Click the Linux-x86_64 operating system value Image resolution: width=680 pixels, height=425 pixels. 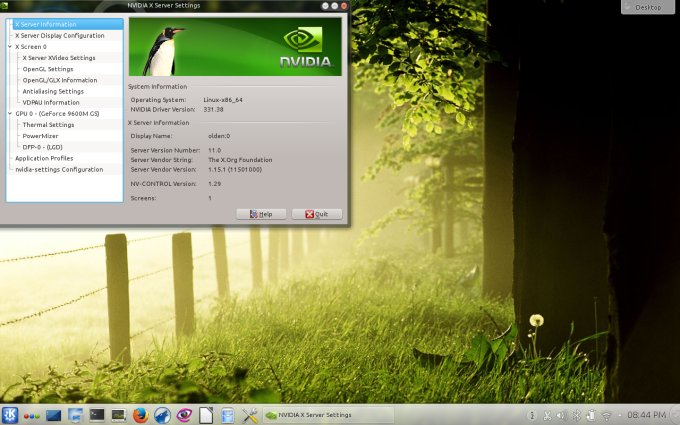click(223, 100)
